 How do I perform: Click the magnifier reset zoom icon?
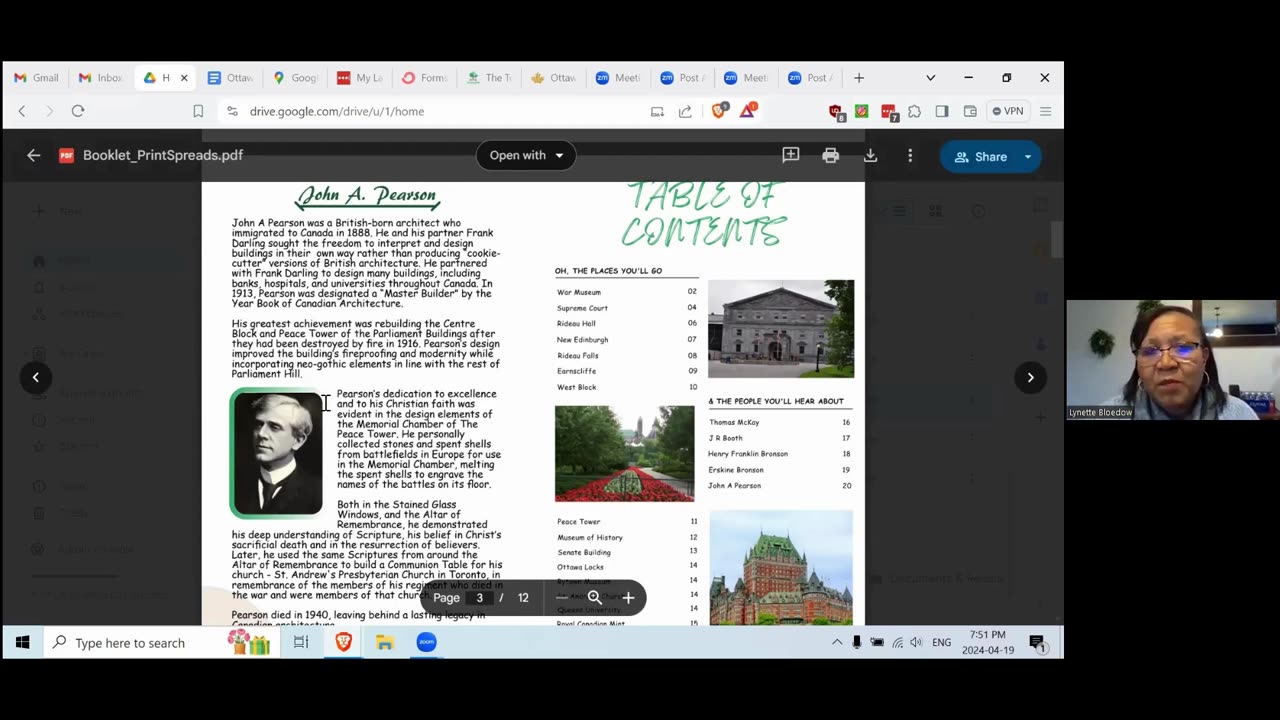tap(594, 598)
